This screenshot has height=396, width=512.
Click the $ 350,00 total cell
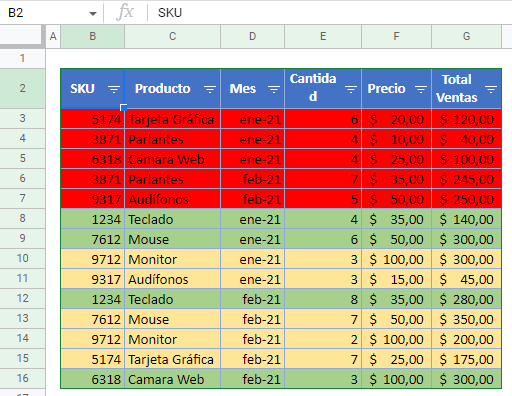(466, 319)
